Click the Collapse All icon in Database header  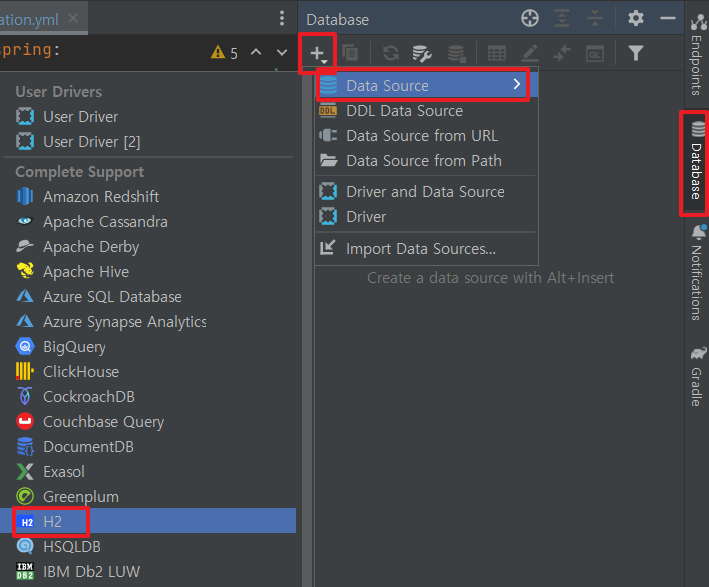point(595,19)
